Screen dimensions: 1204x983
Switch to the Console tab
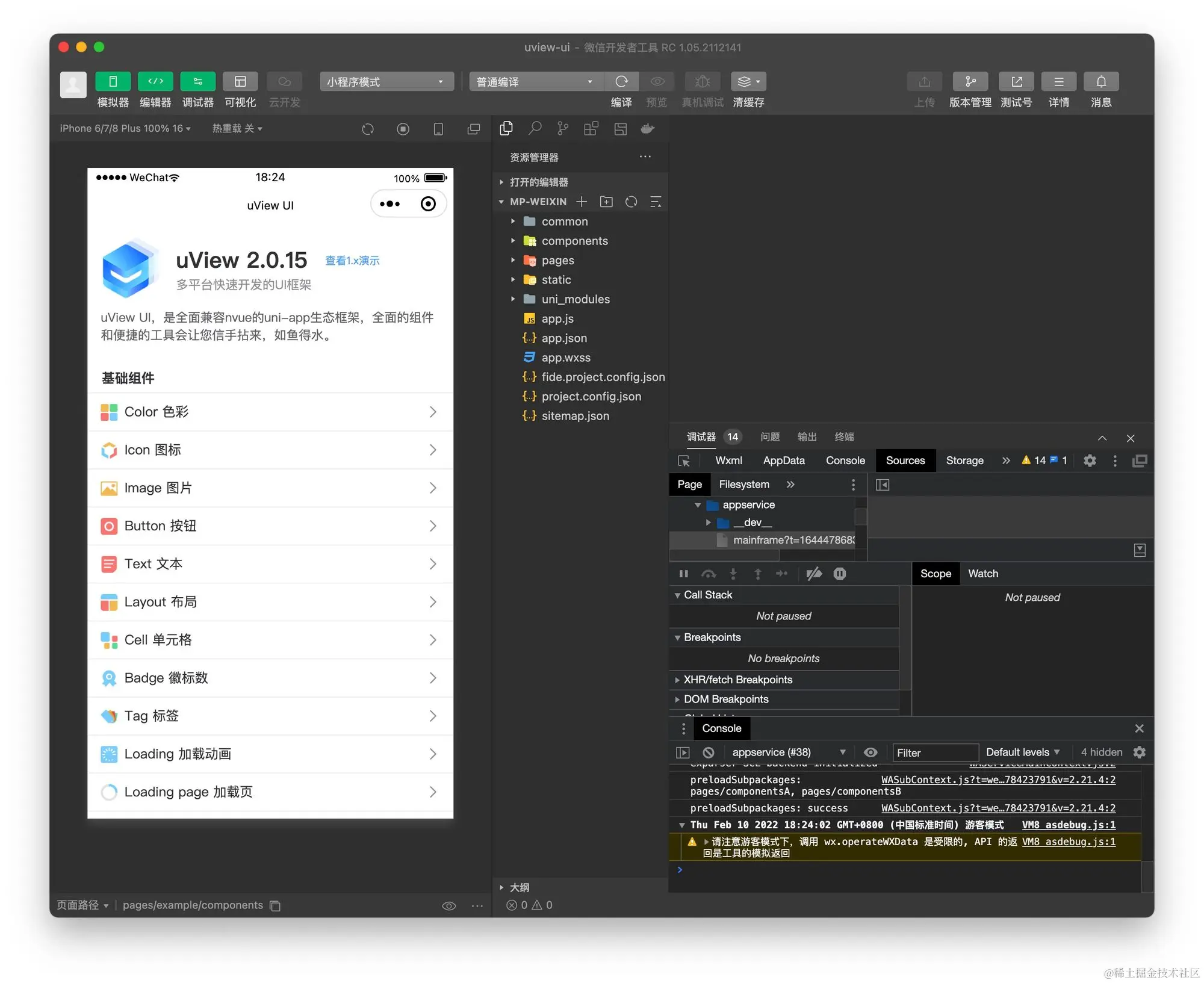point(845,460)
